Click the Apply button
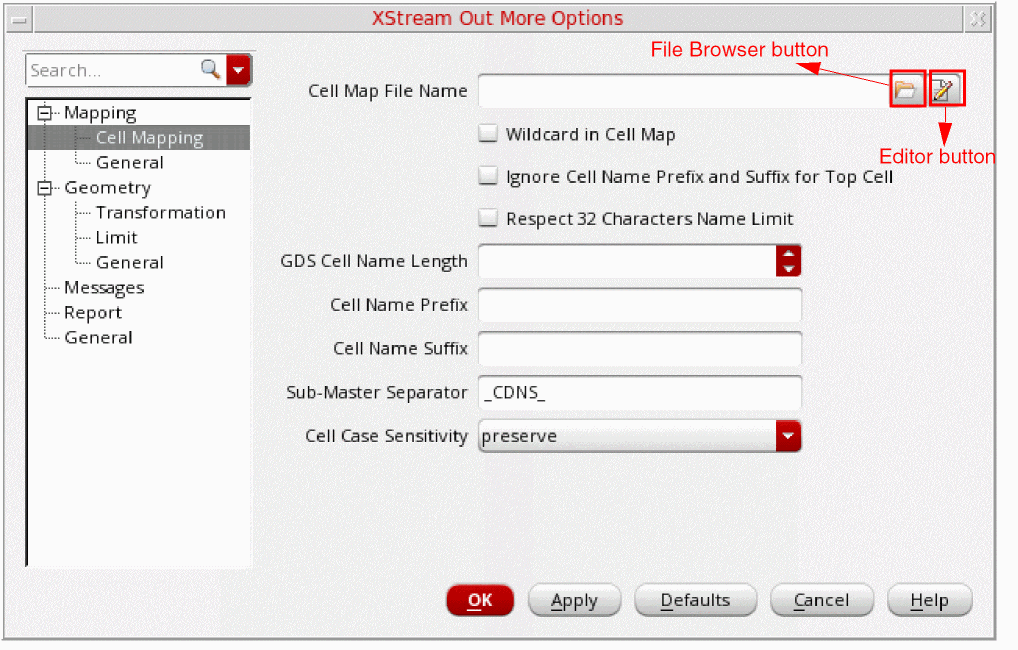Viewport: 1018px width, 650px height. point(575,600)
